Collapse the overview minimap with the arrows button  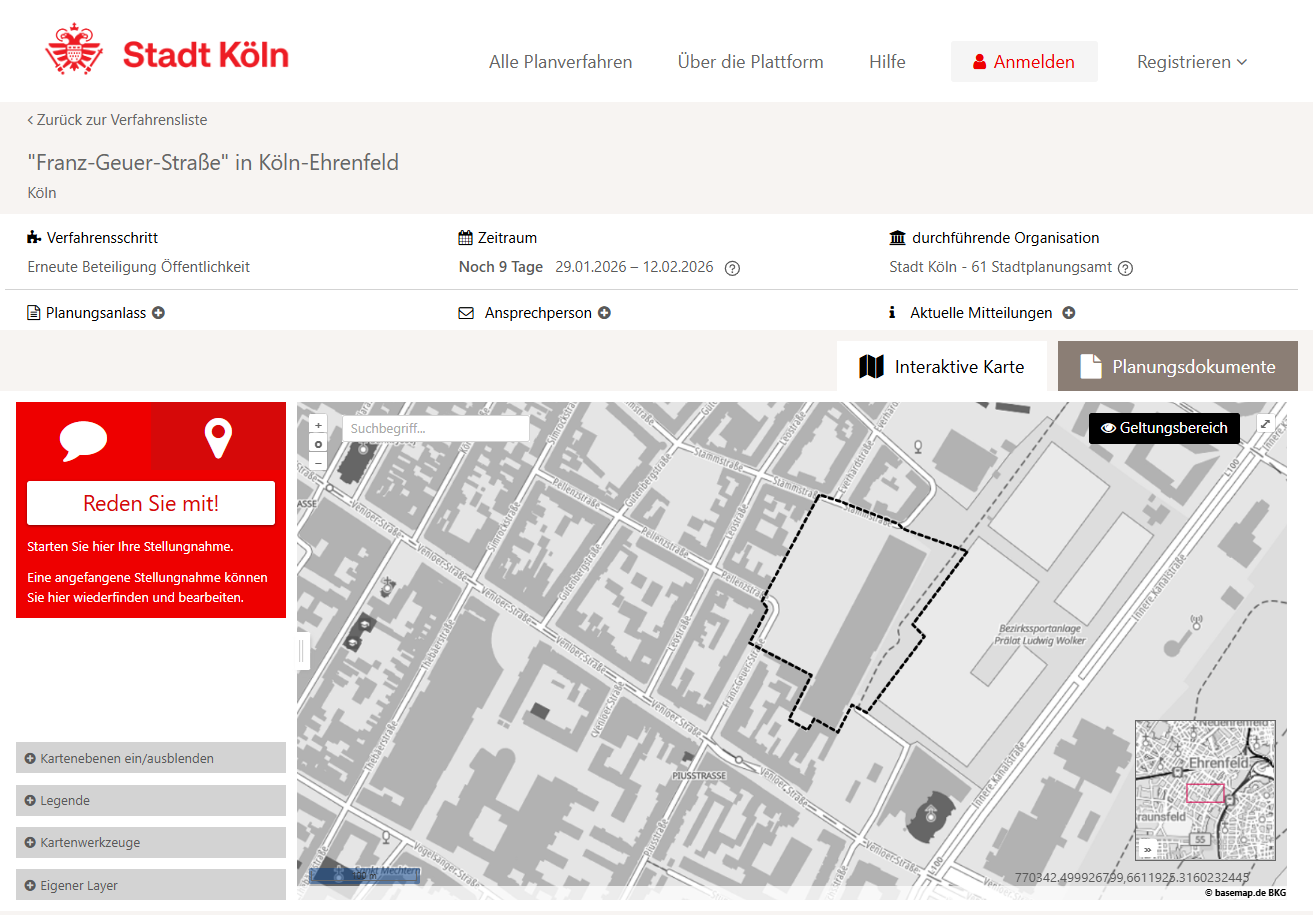1147,849
